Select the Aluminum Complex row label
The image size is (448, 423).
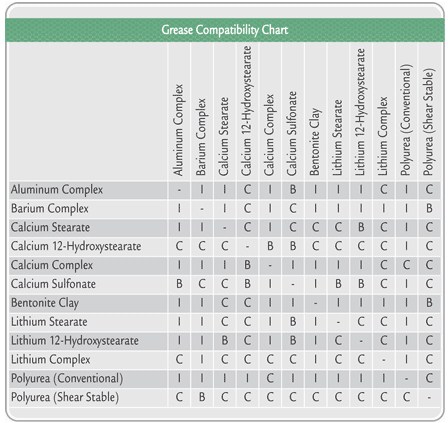(x=57, y=190)
